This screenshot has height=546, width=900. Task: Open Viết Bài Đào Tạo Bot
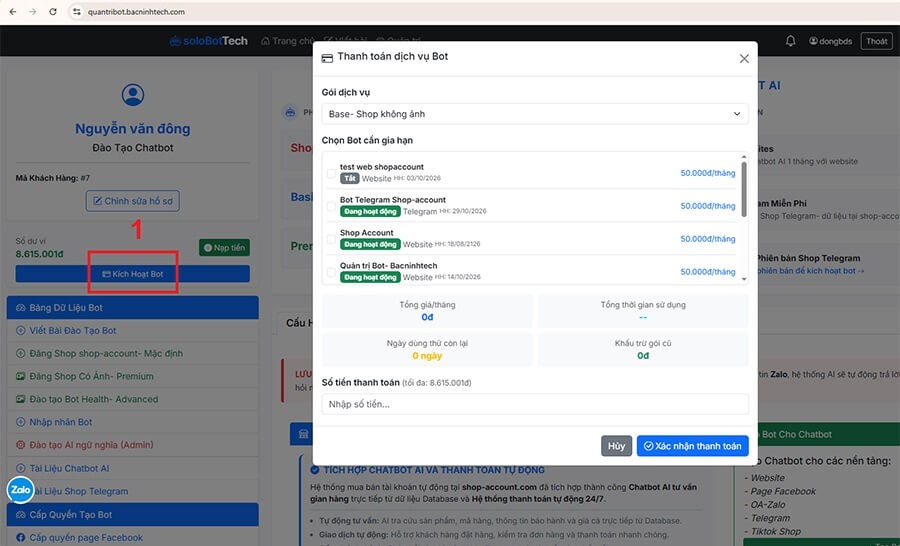click(133, 331)
